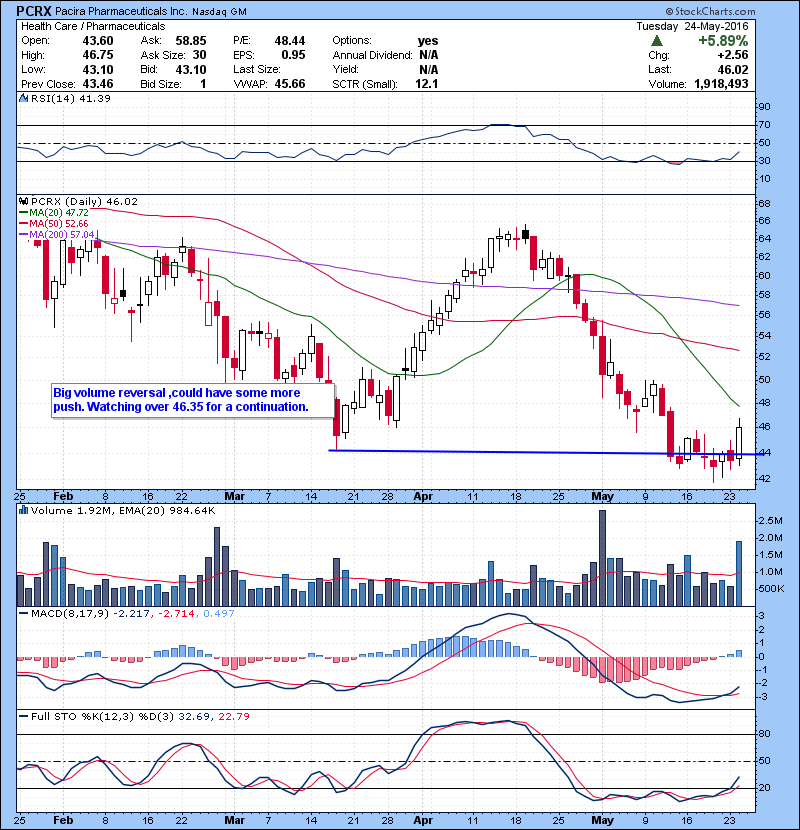Click the PCRX ticker symbol title
This screenshot has height=830, width=800.
(34, 11)
